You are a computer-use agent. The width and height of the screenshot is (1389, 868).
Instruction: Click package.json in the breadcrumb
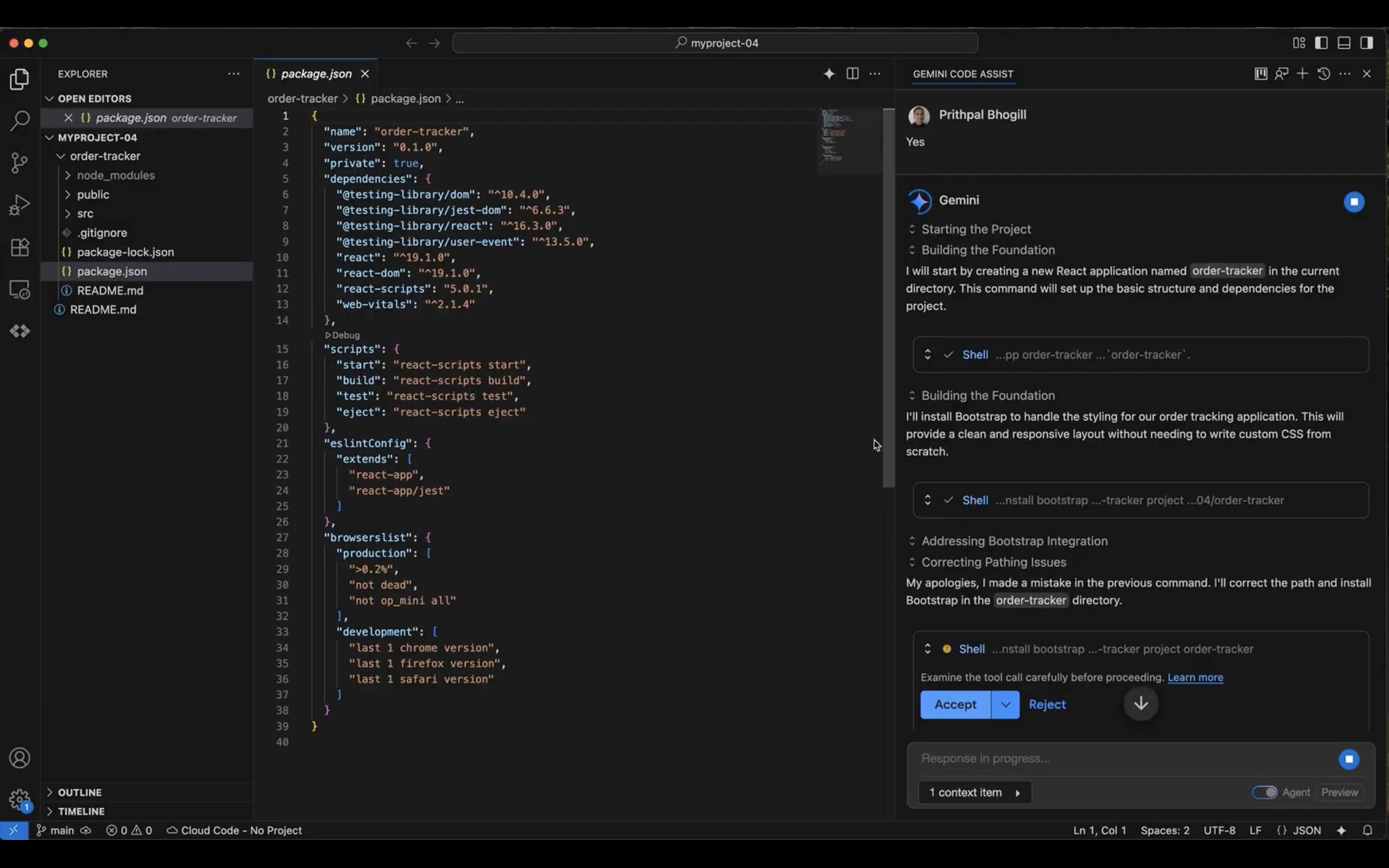coord(405,99)
